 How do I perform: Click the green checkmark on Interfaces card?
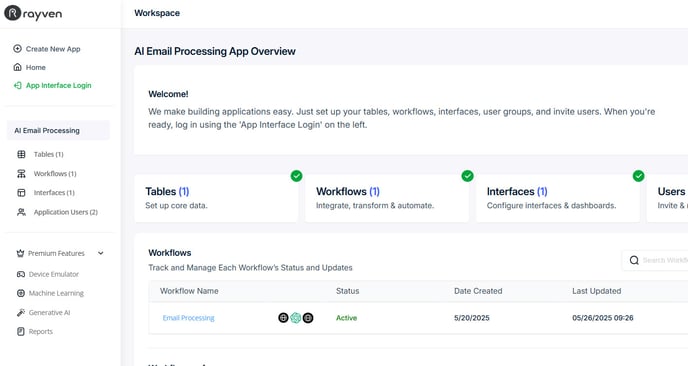point(638,176)
